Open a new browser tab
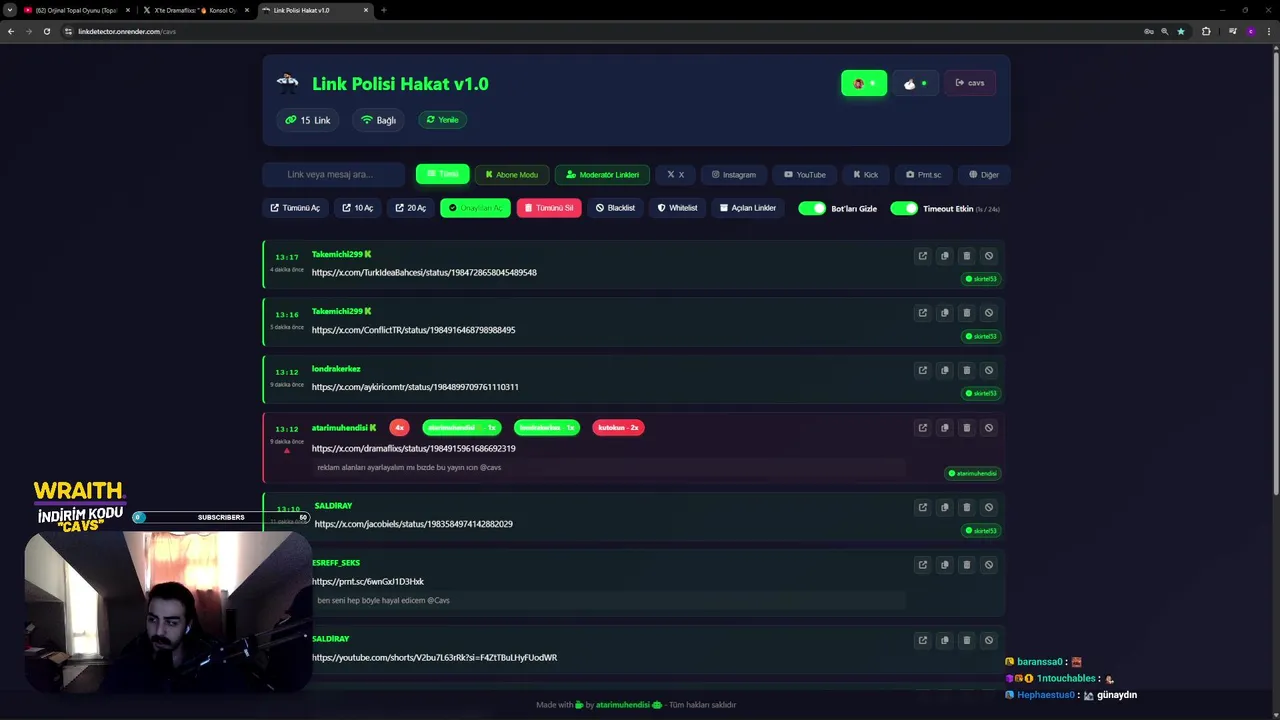 383,10
